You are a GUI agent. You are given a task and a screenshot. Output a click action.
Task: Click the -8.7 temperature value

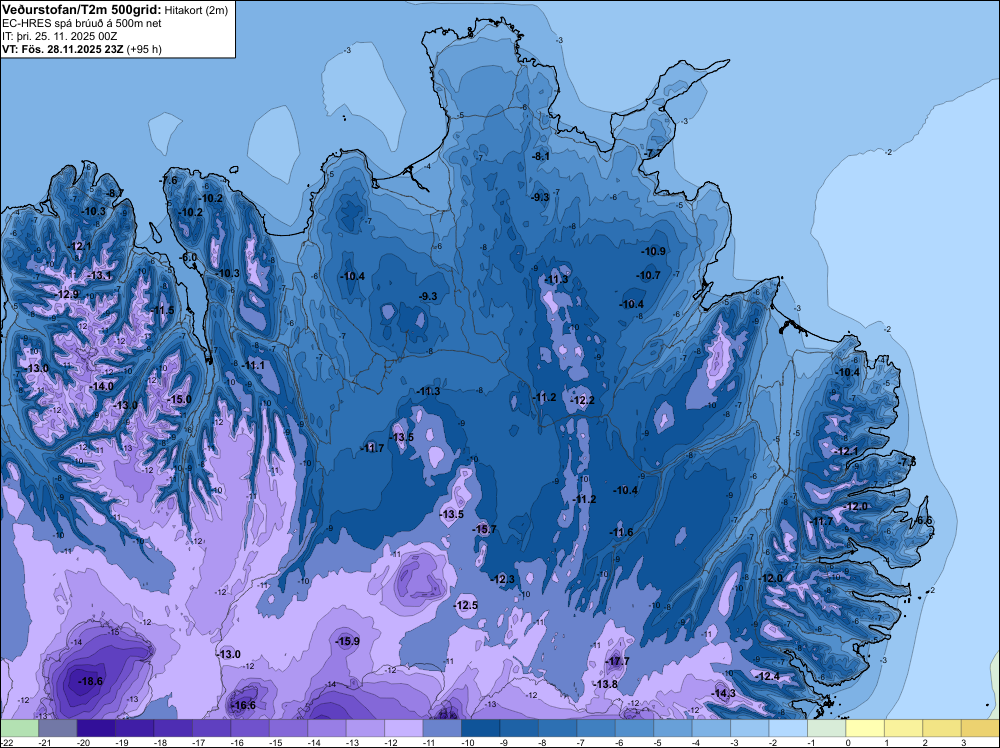[114, 193]
